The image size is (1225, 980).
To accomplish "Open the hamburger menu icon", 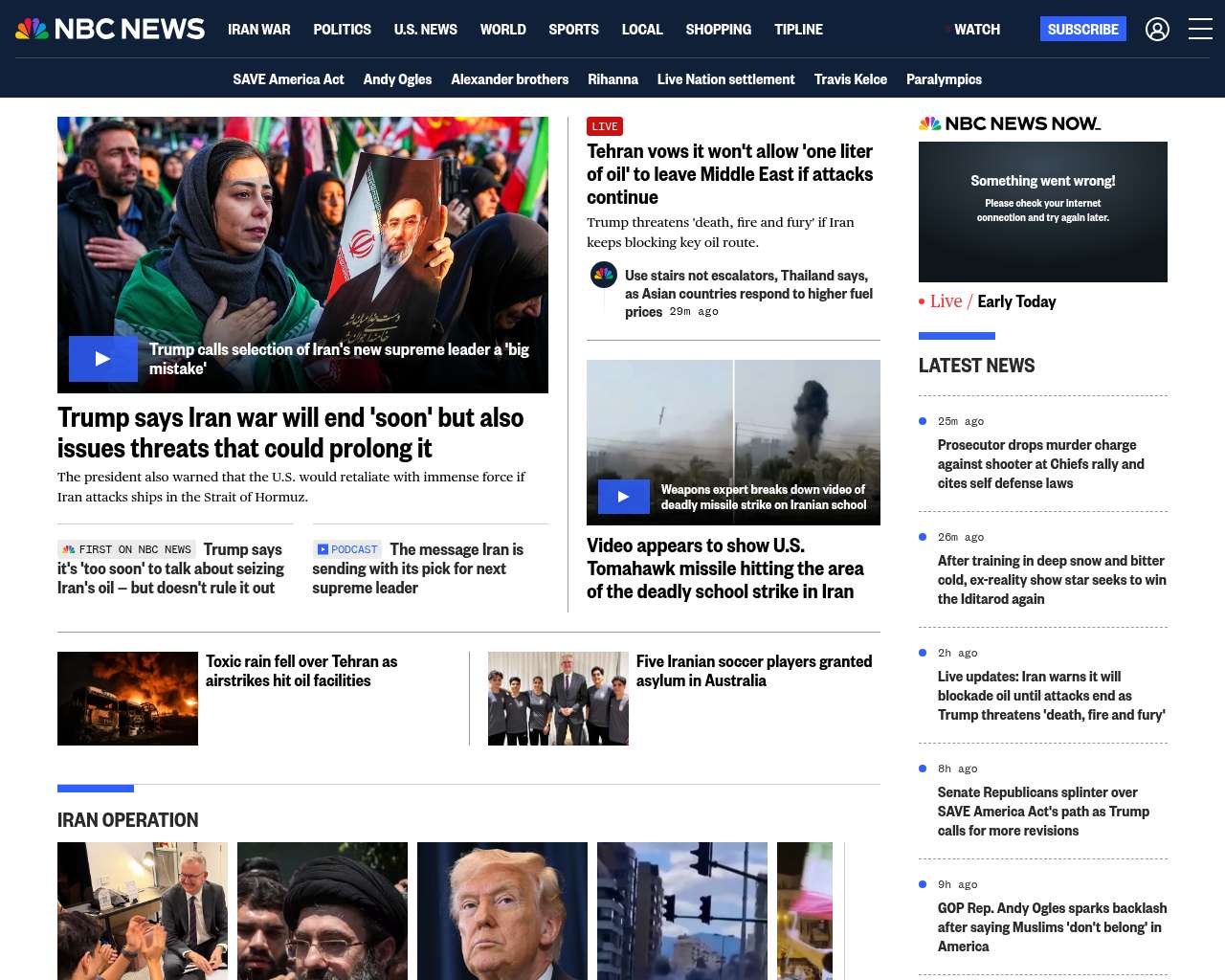I will coord(1200,30).
